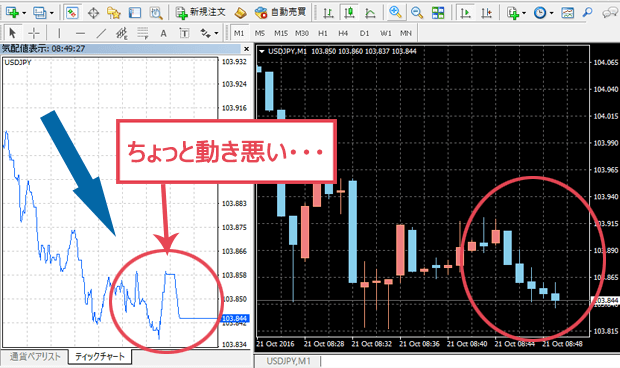Viewport: 620px width, 368px height.
Task: Select the vertical line drawing tool
Action: click(x=59, y=33)
